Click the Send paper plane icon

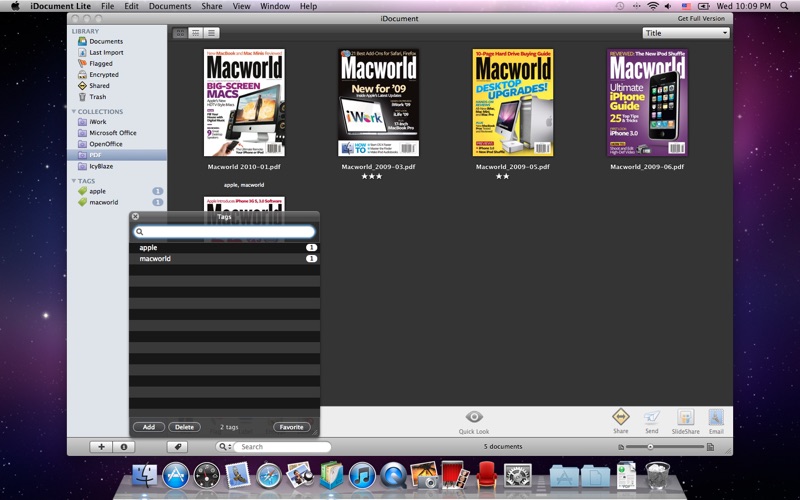point(652,417)
